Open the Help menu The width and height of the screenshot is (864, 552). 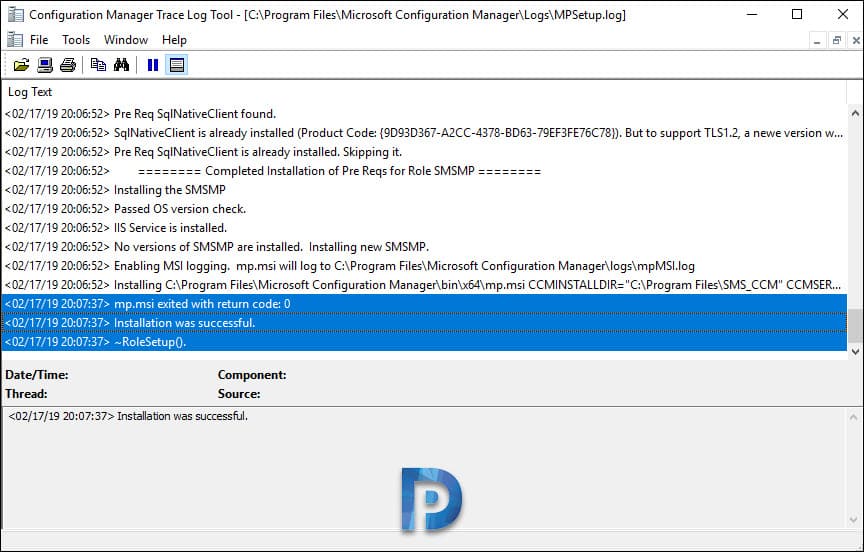pyautogui.click(x=174, y=40)
